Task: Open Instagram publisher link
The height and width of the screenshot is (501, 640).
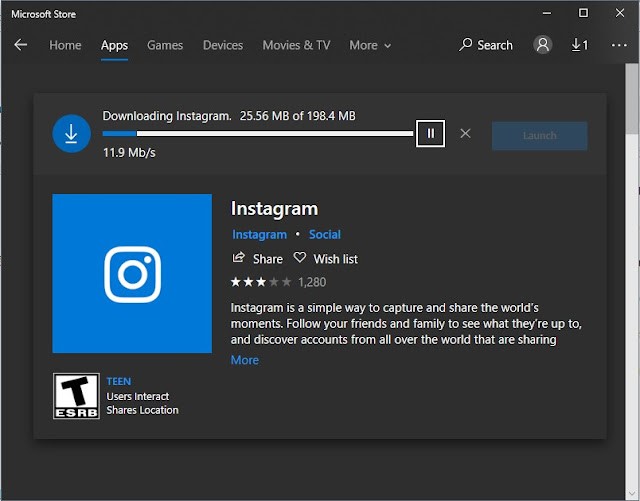Action: click(x=259, y=234)
